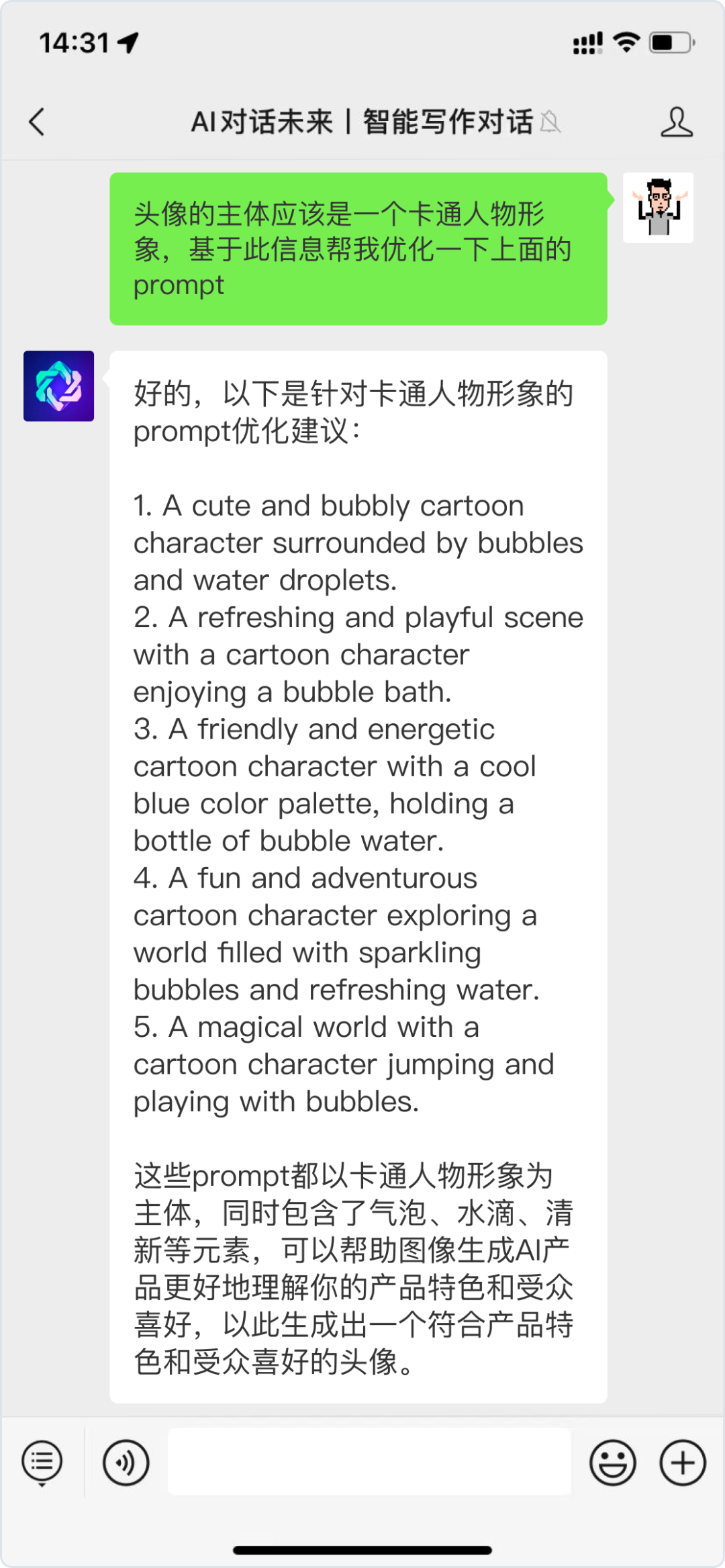
Task: Tap the message text input field
Action: click(369, 1463)
